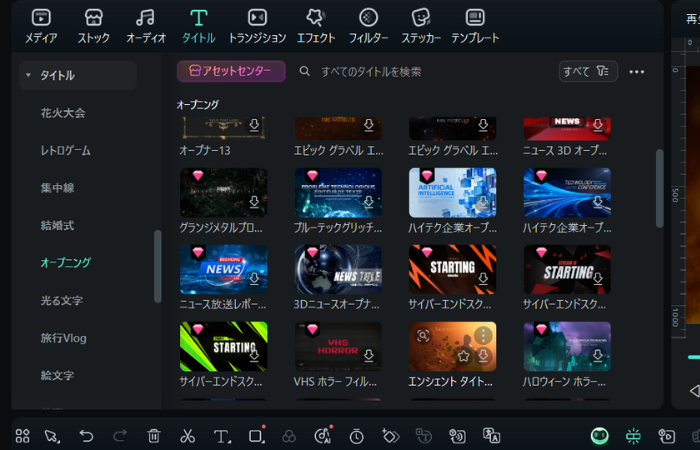Favorite the エンシェント タイトル thumbnail with star icon
The height and width of the screenshot is (450, 700).
tap(464, 355)
